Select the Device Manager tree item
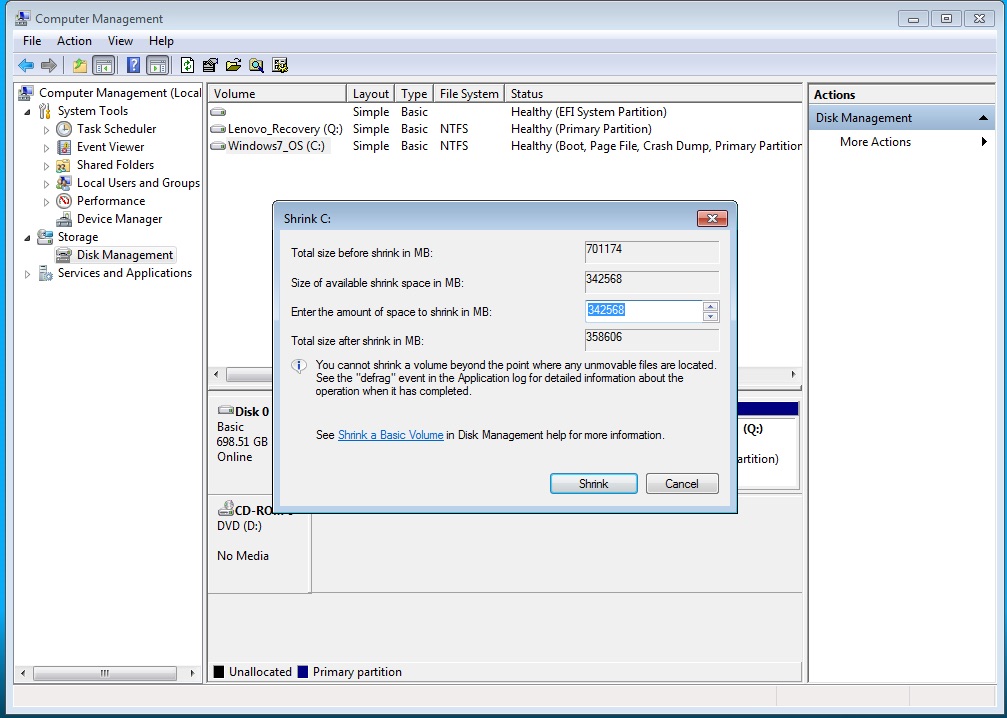The image size is (1007, 718). pyautogui.click(x=119, y=219)
